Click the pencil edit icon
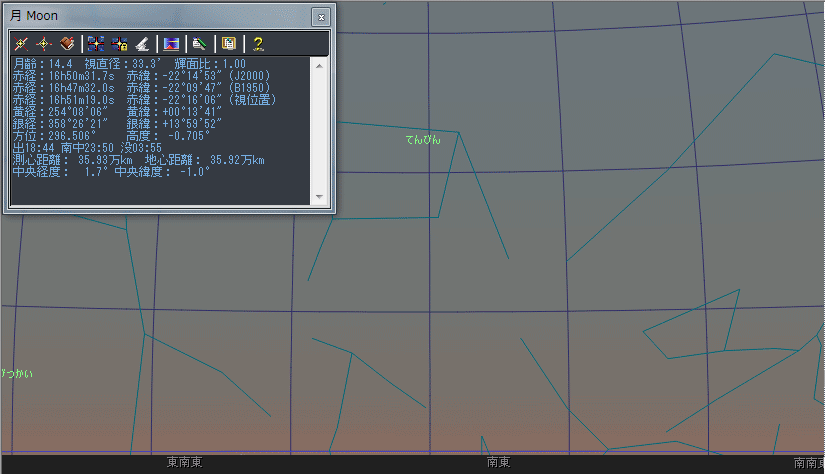Image resolution: width=825 pixels, height=474 pixels. 199,44
